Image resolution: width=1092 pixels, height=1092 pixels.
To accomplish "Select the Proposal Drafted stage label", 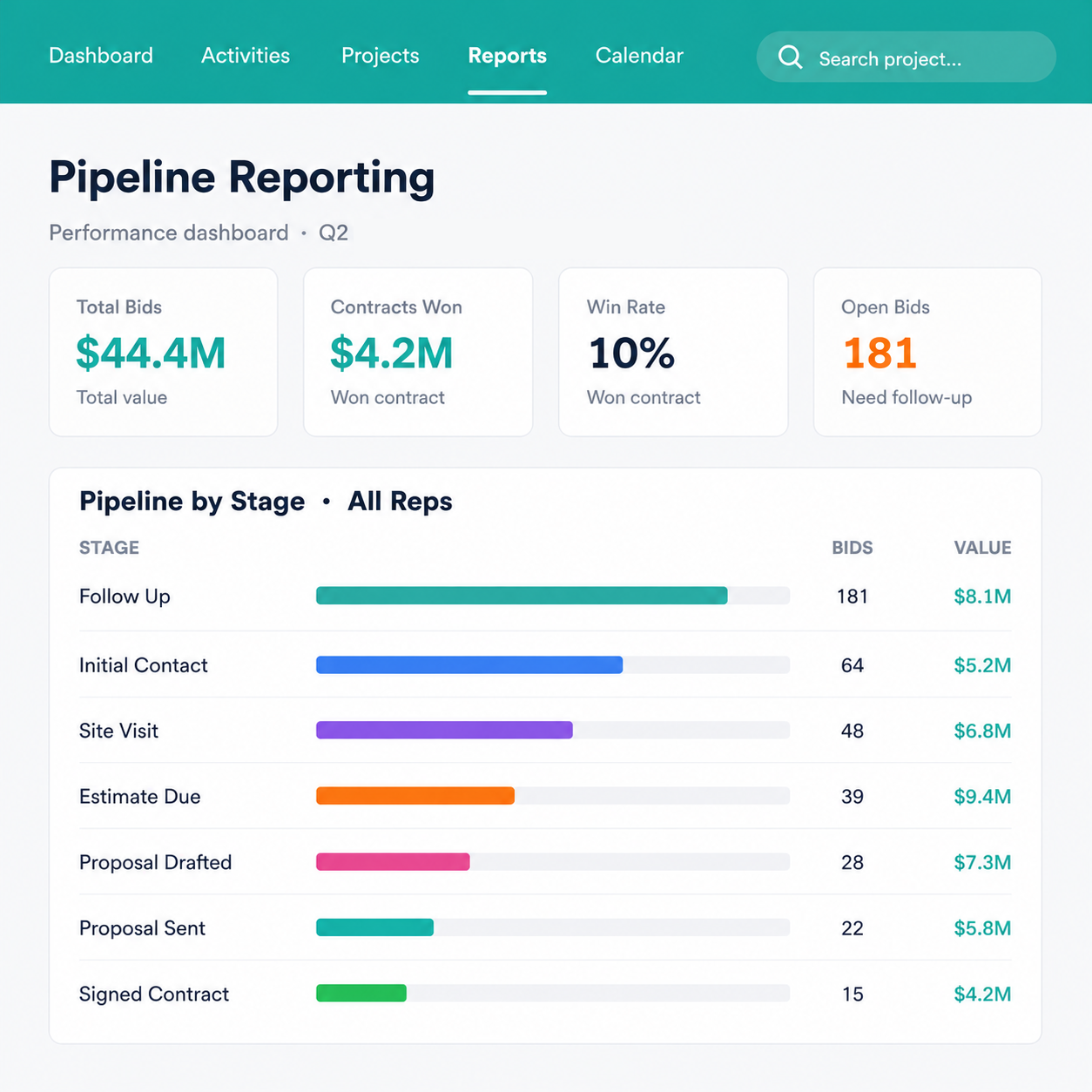I will [x=156, y=862].
